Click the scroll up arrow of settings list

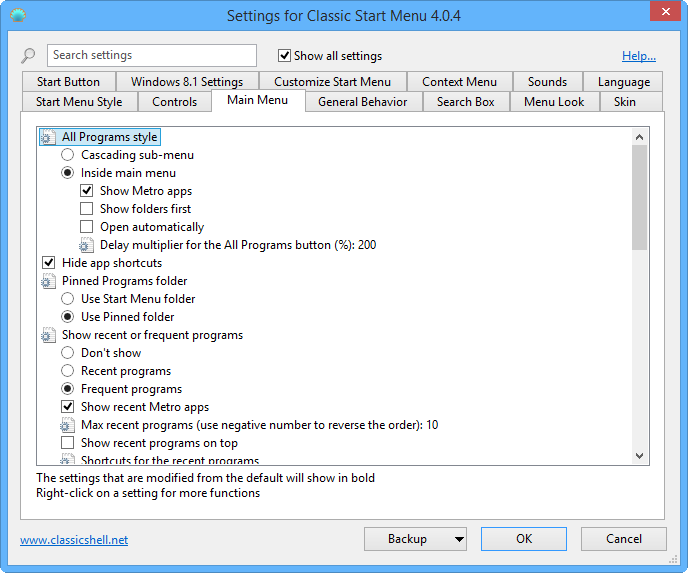pos(639,137)
